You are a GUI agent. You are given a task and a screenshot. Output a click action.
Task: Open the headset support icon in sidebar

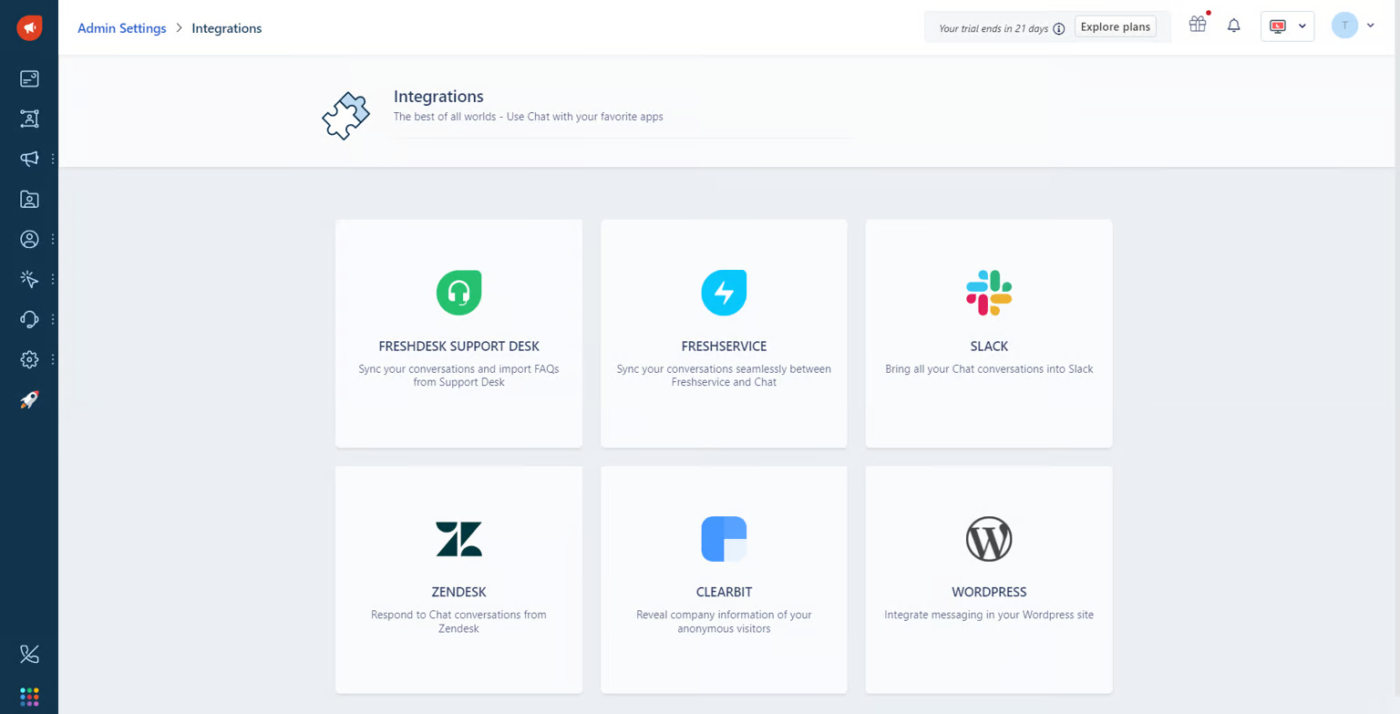click(x=29, y=320)
